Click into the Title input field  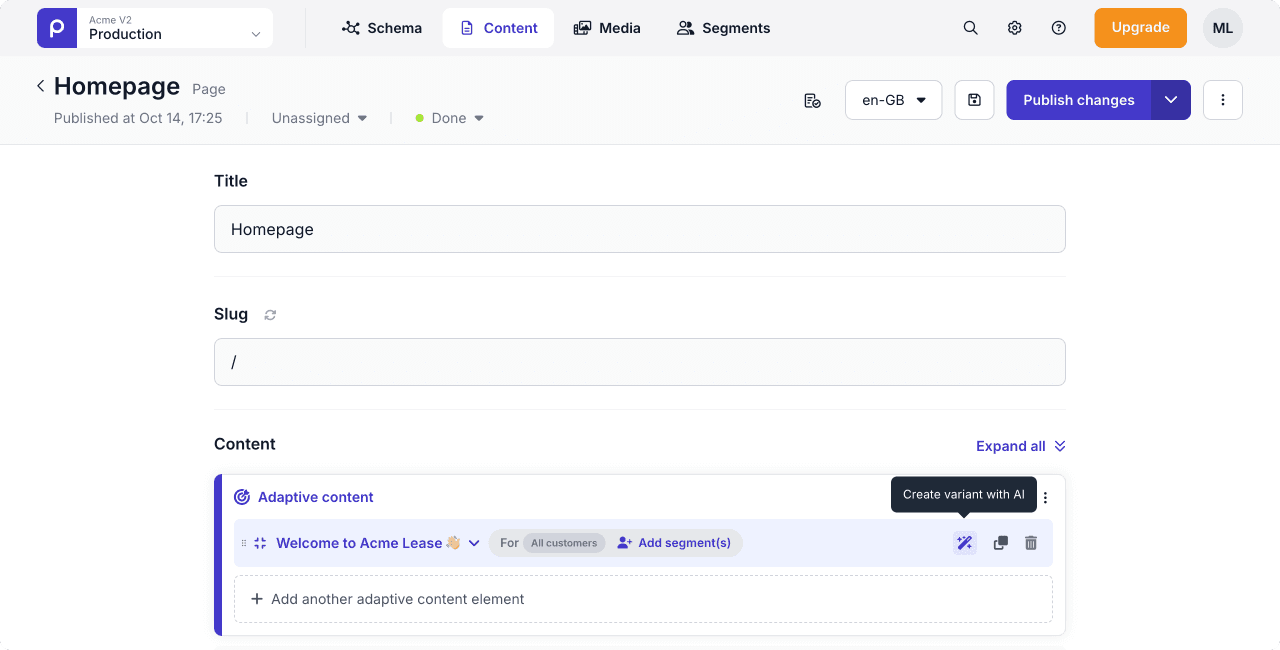[x=639, y=229]
